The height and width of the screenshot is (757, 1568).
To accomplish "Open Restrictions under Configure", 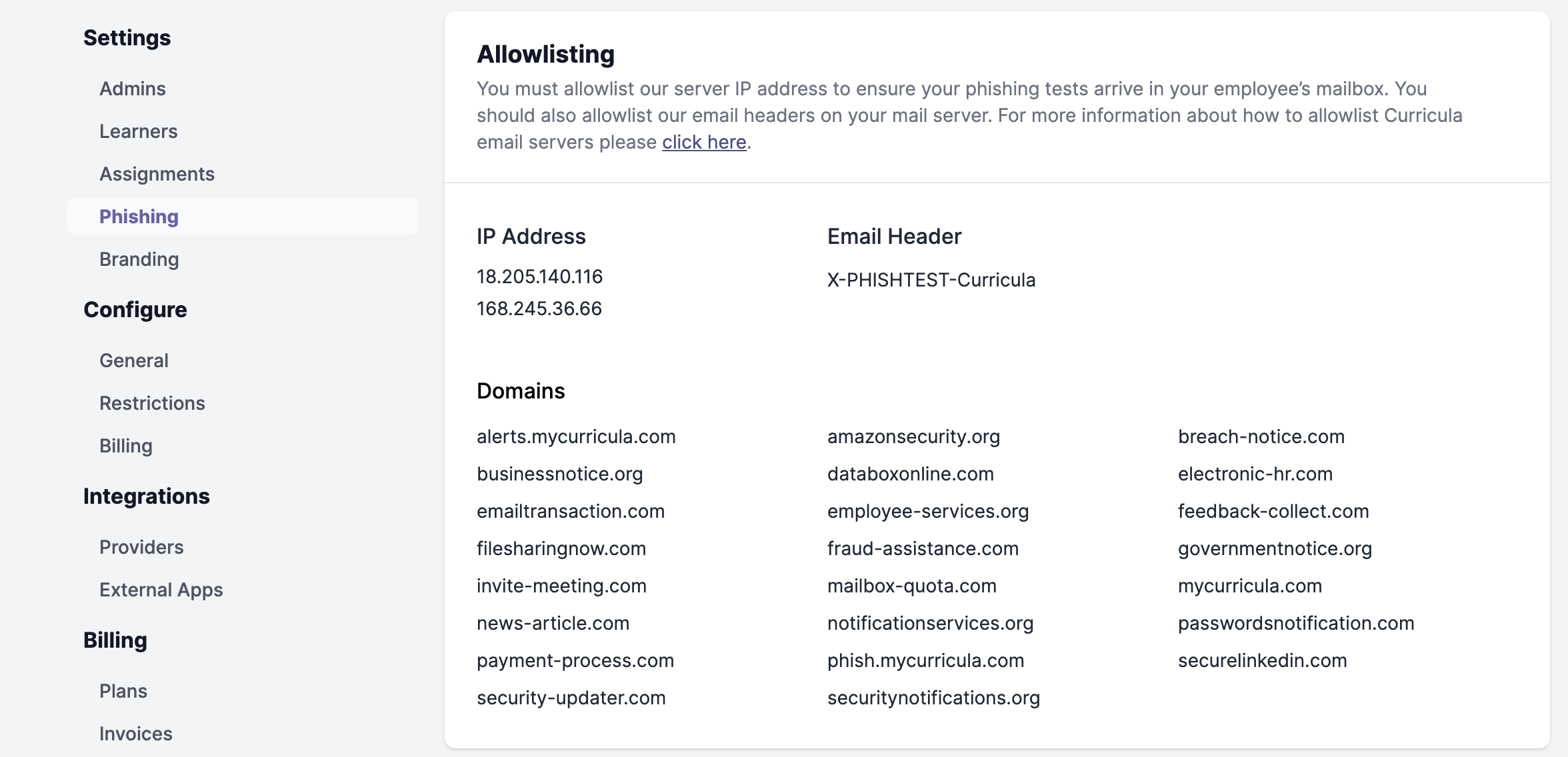I will pyautogui.click(x=152, y=403).
